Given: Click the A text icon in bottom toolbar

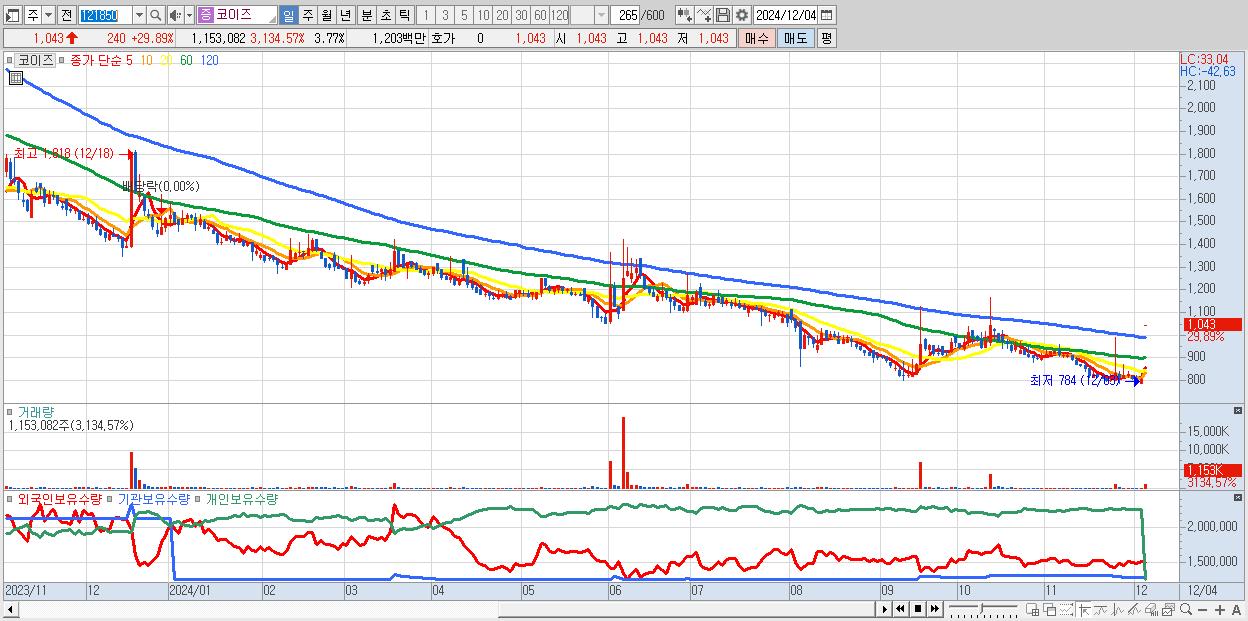Looking at the screenshot, I should (x=1236, y=609).
